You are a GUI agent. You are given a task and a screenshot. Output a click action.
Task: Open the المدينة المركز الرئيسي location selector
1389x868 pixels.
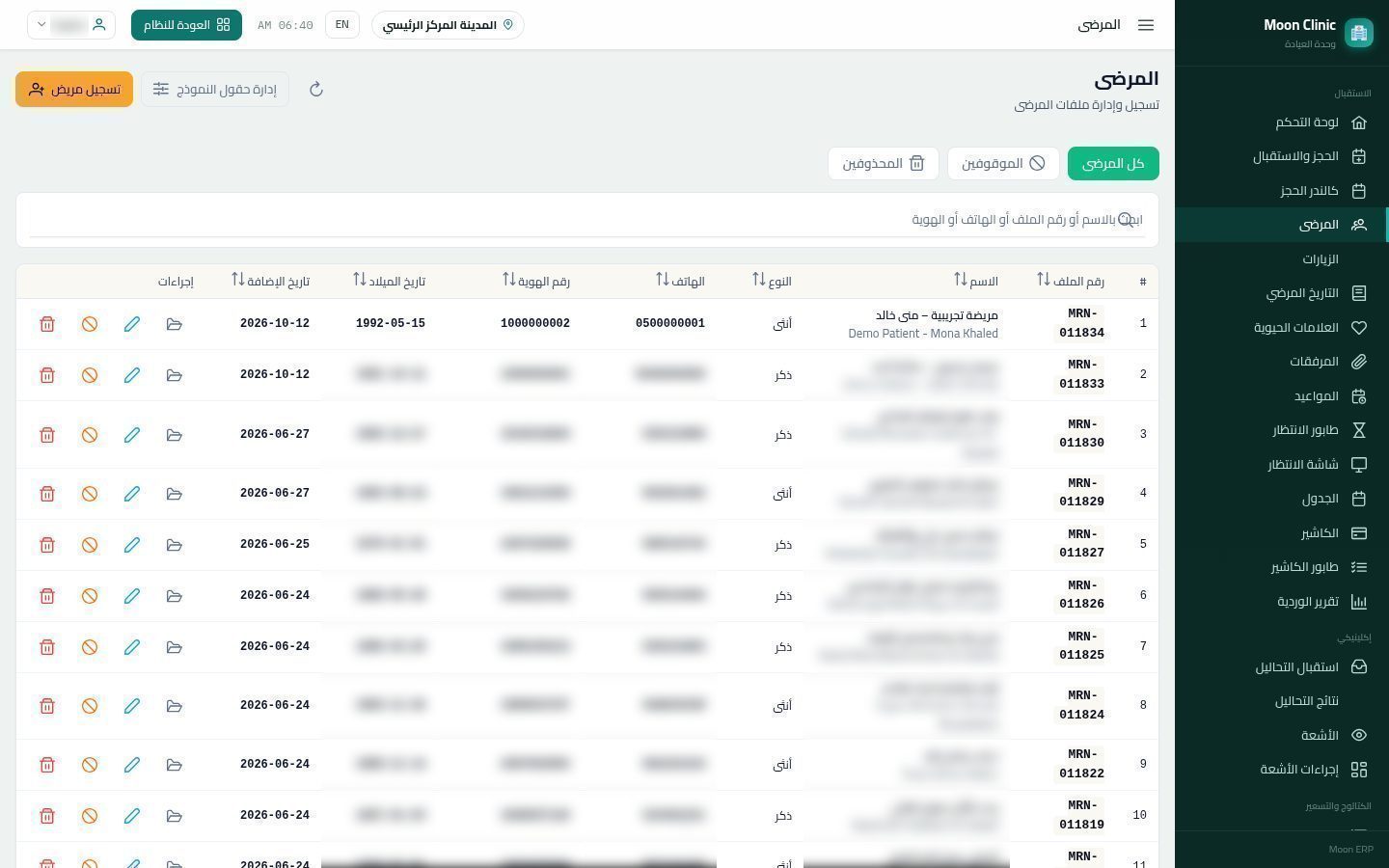(x=448, y=25)
